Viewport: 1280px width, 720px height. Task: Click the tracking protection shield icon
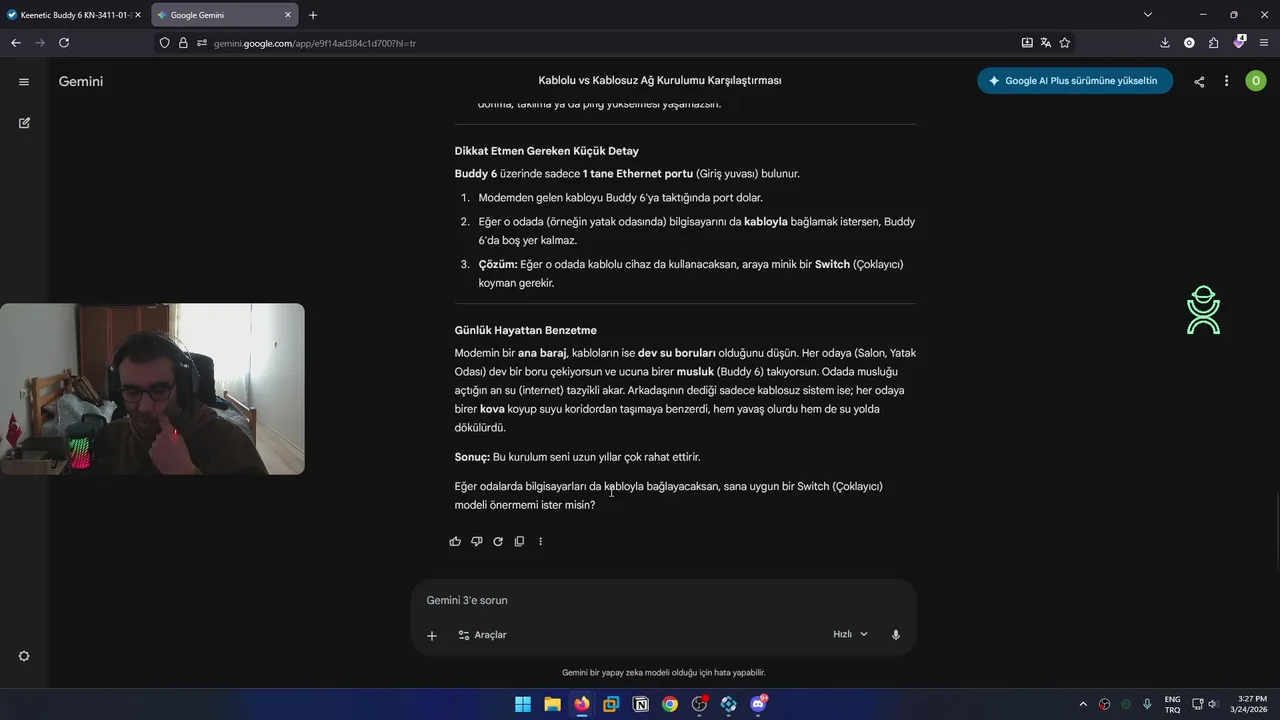click(165, 43)
